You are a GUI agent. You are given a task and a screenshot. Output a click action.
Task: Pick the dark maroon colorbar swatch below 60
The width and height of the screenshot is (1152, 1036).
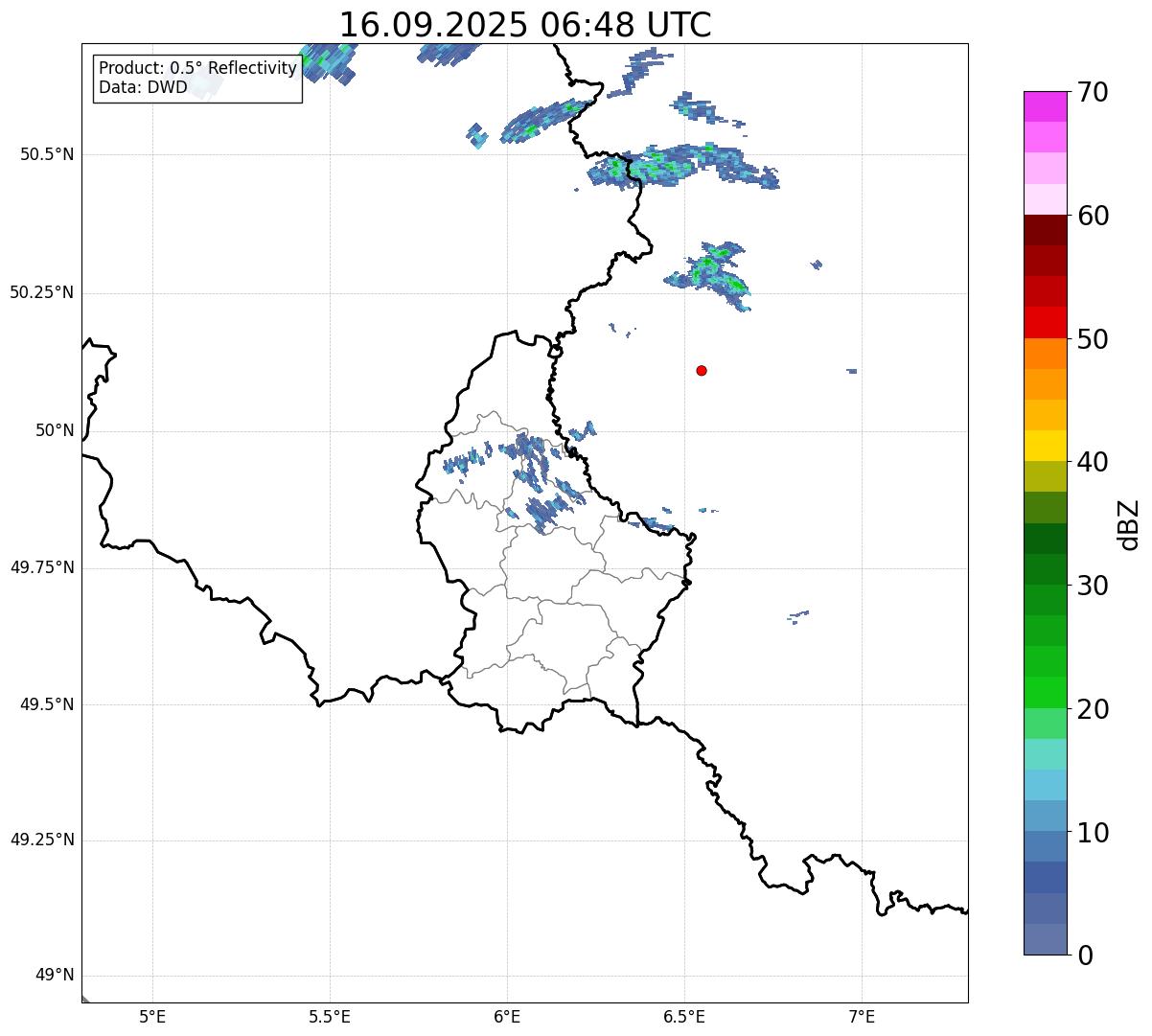1046,230
